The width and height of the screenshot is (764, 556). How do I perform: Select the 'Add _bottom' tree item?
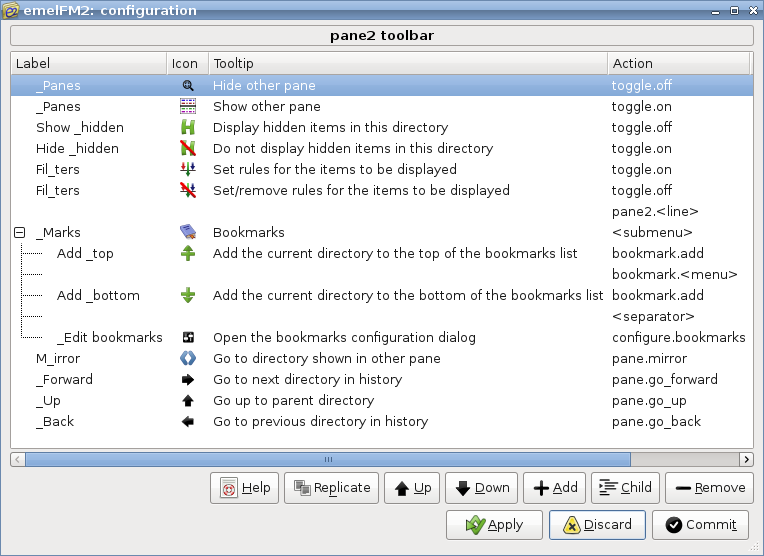click(x=98, y=295)
